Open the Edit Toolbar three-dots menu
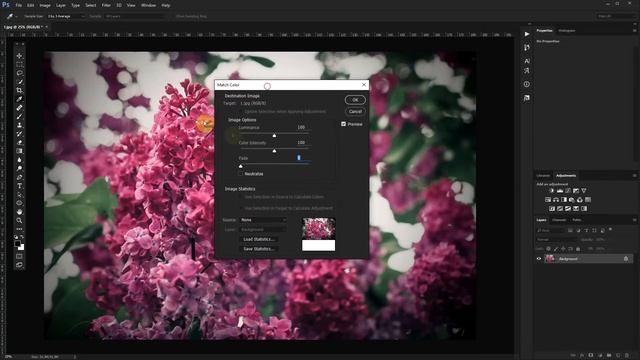640x360 pixels. [x=19, y=229]
